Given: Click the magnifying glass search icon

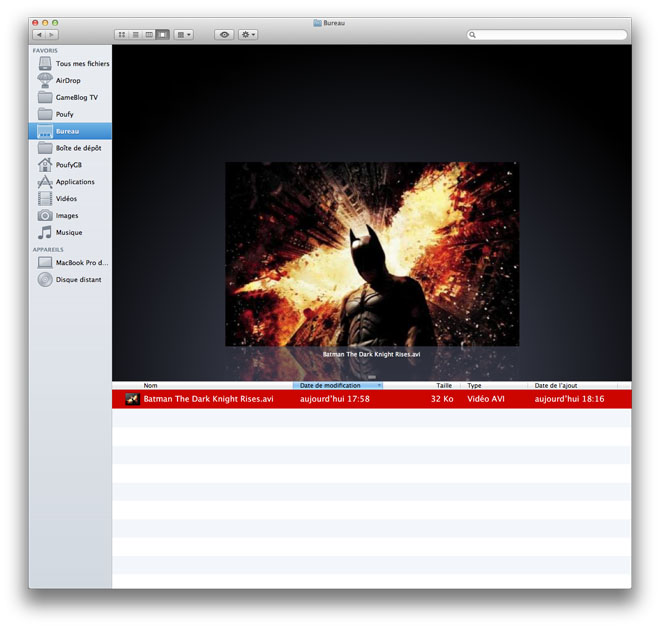Looking at the screenshot, I should click(x=472, y=35).
